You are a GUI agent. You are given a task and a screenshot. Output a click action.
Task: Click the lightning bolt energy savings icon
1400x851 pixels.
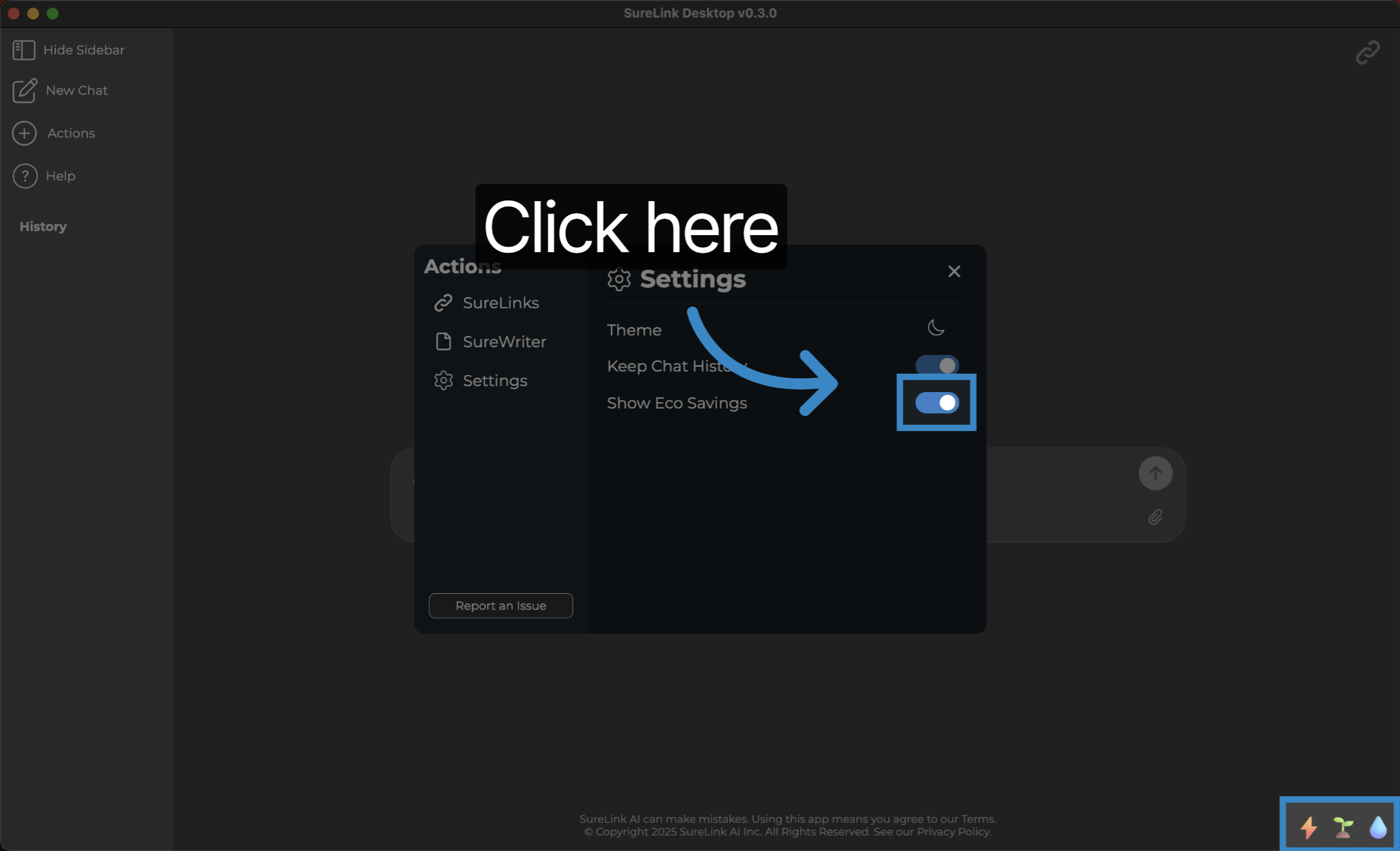[x=1309, y=827]
